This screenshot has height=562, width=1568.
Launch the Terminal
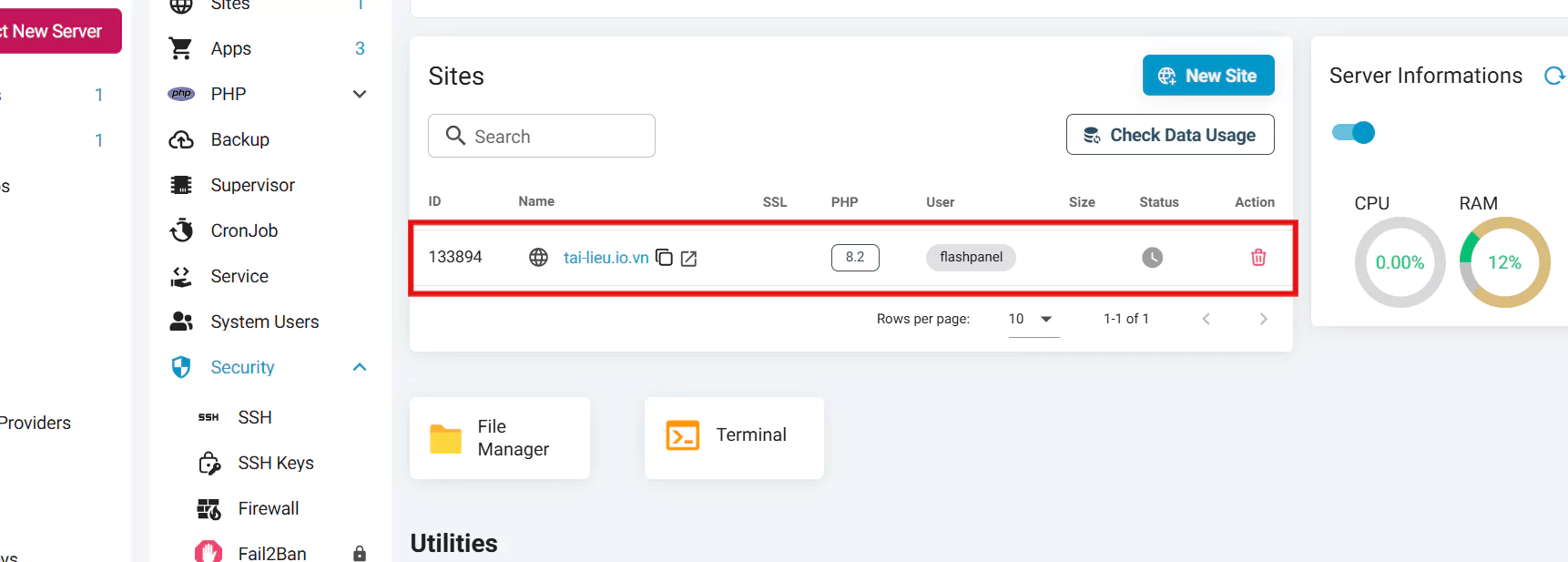pos(734,435)
